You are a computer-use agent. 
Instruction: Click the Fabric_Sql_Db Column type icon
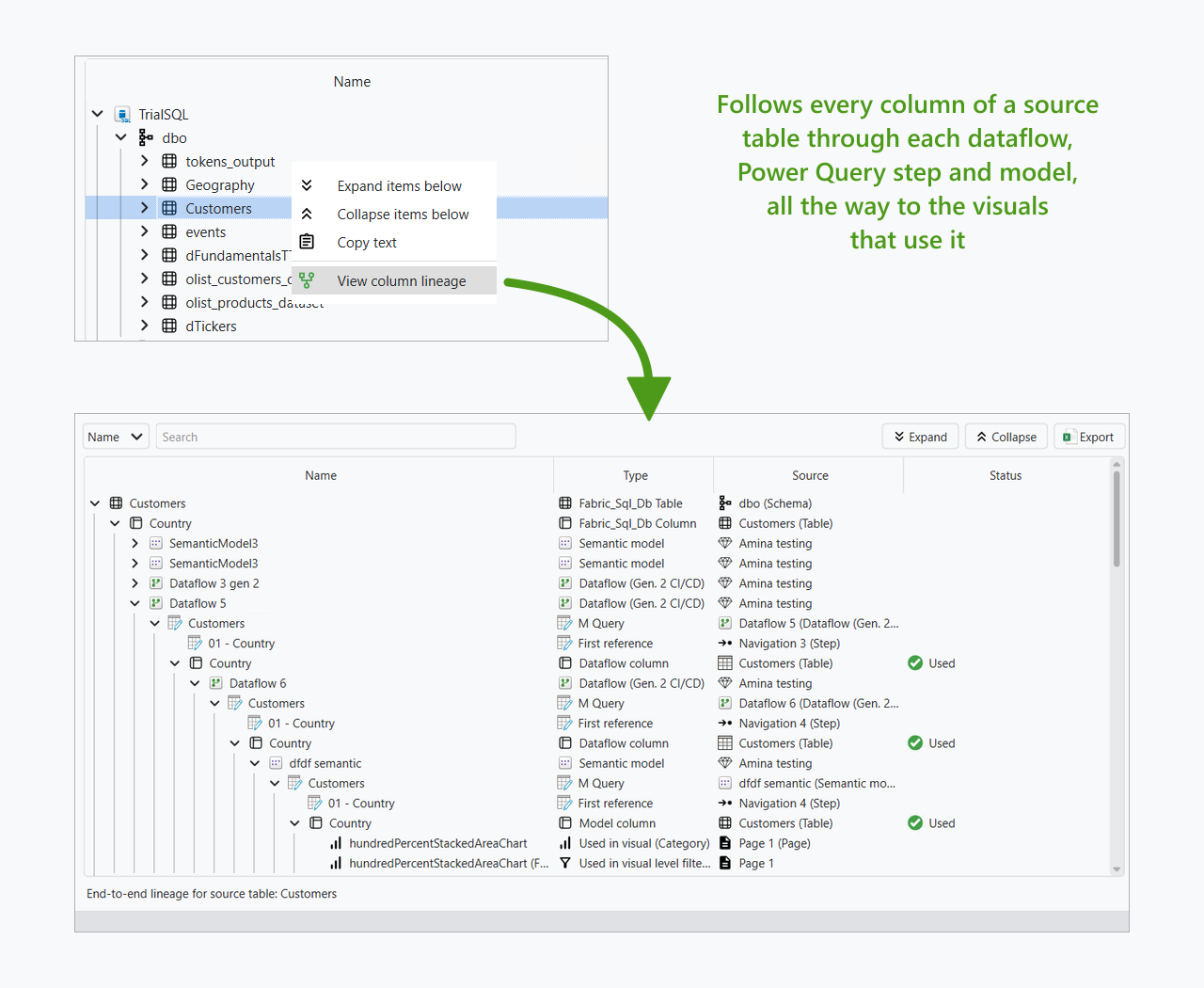click(565, 523)
